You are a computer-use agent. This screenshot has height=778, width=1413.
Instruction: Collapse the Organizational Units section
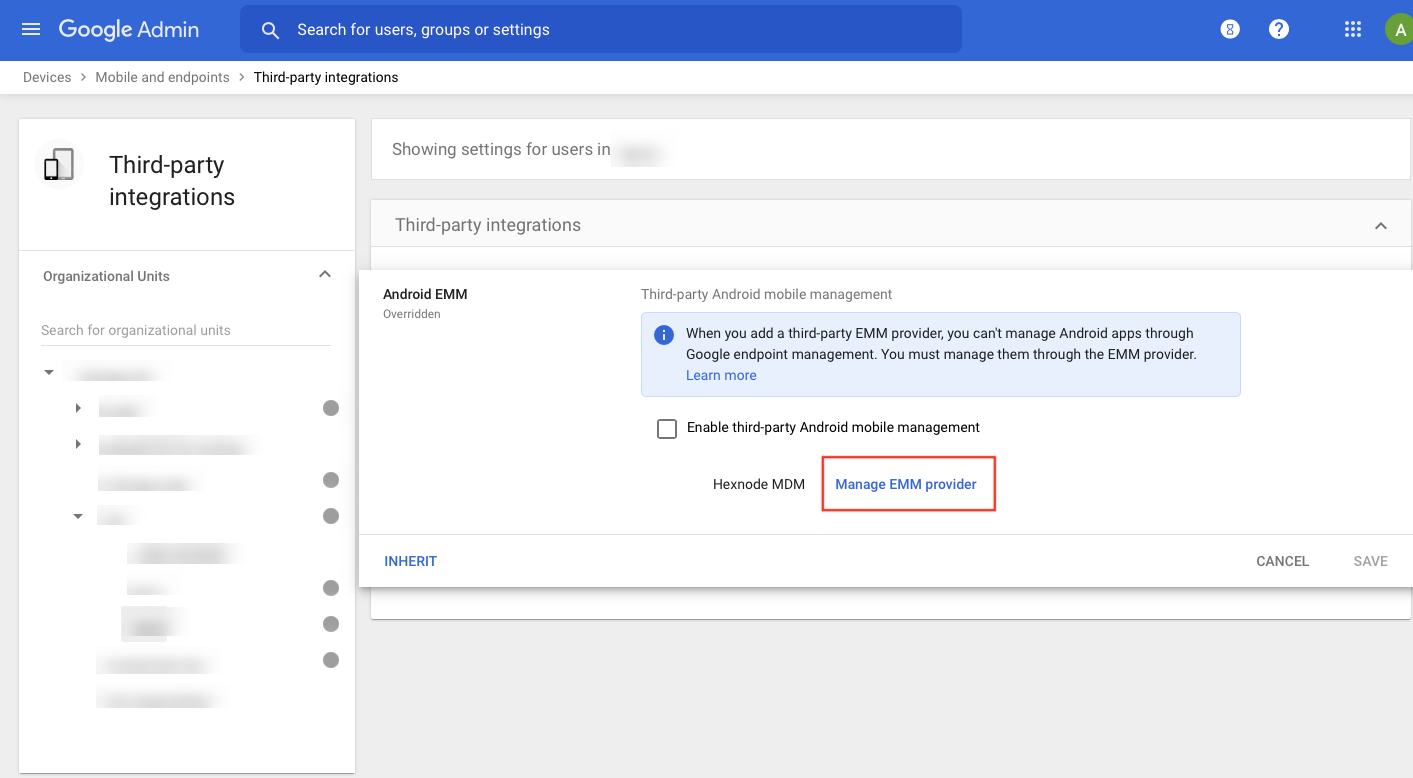(x=325, y=275)
